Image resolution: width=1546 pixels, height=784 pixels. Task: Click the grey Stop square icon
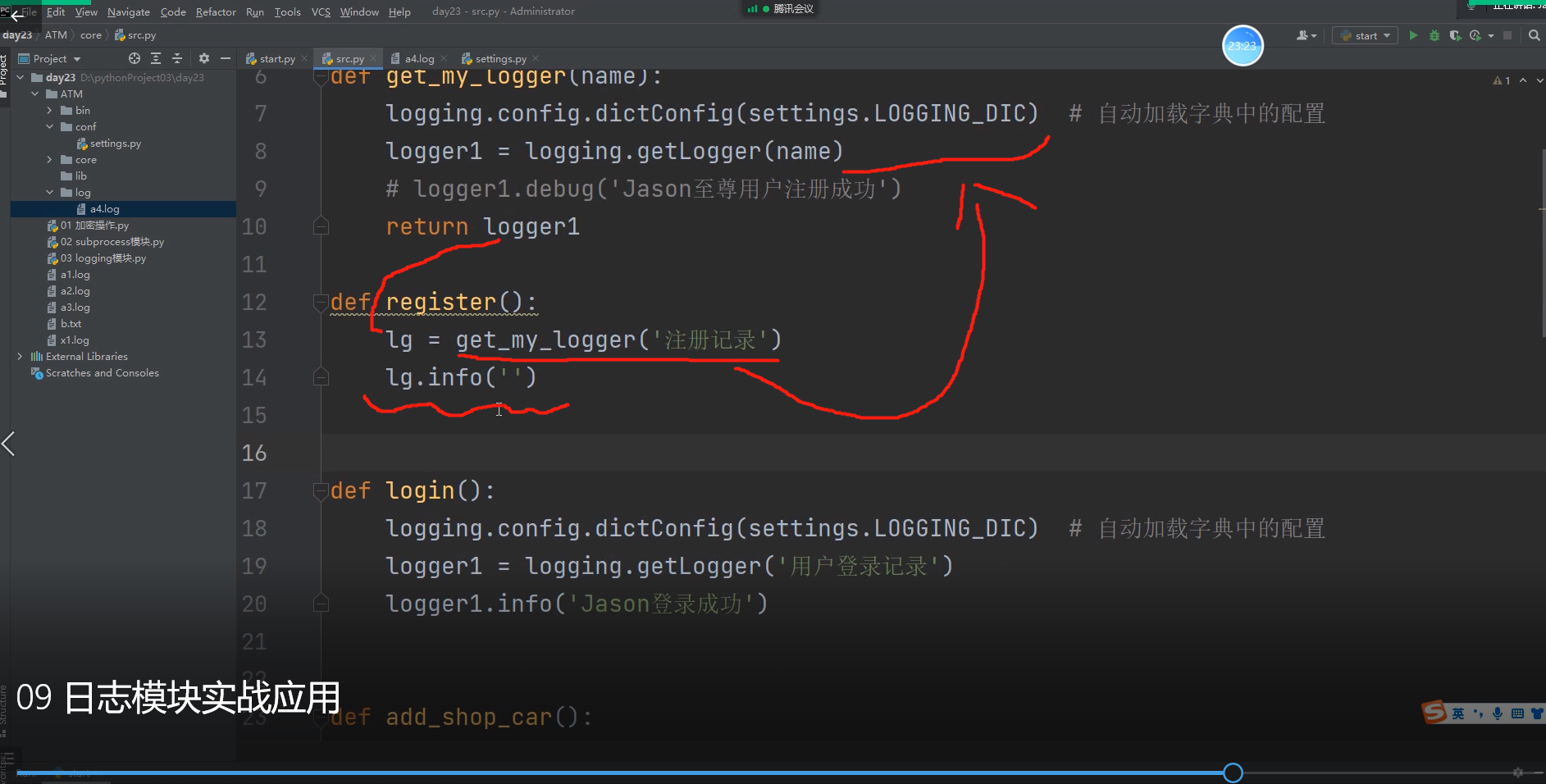coord(1507,35)
